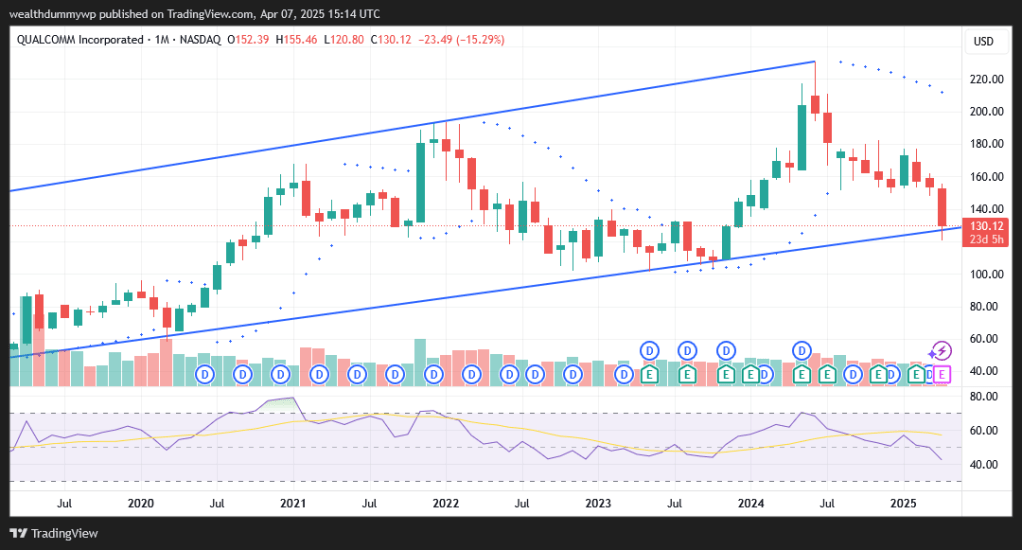Click the first green earnings E marker

[649, 374]
